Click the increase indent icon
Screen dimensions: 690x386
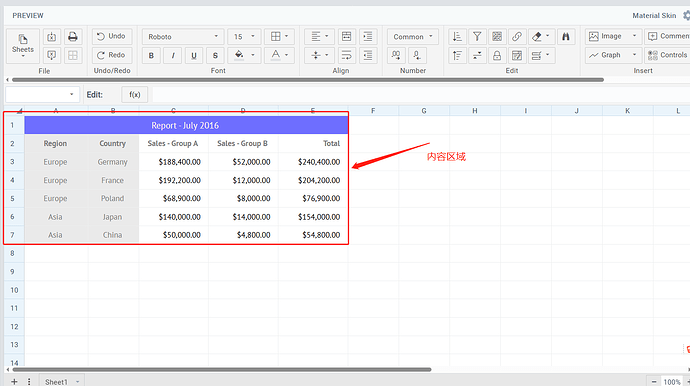[368, 37]
